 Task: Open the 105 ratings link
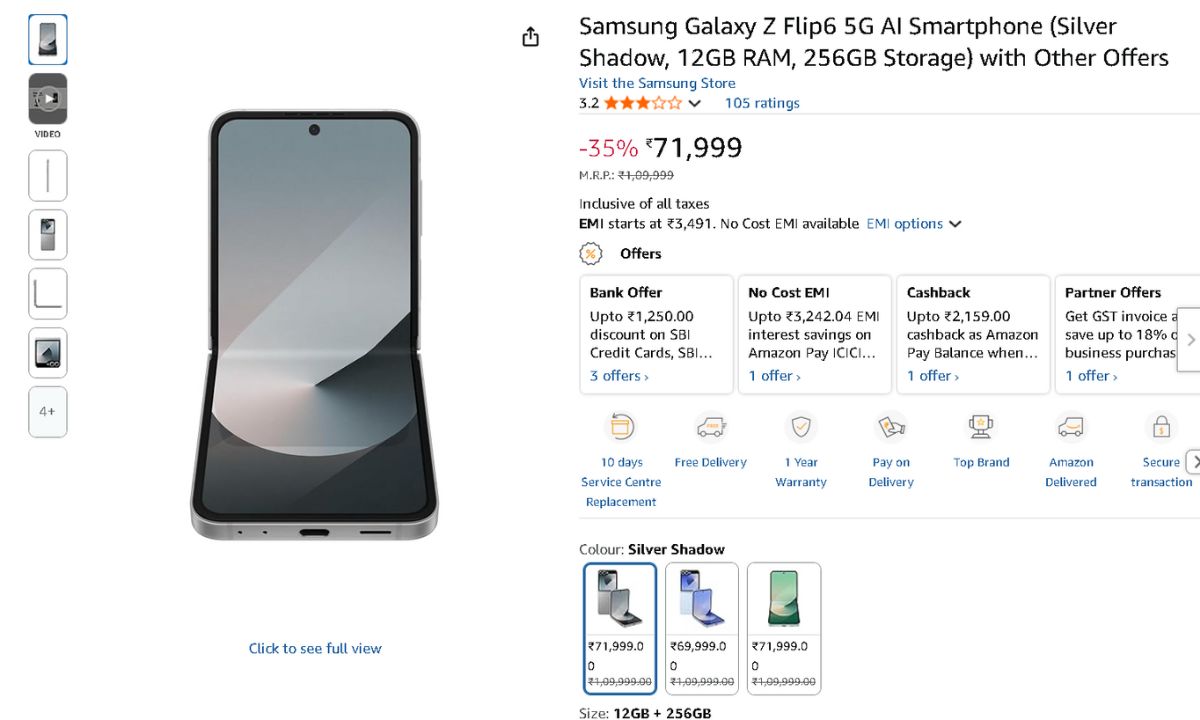click(x=762, y=103)
